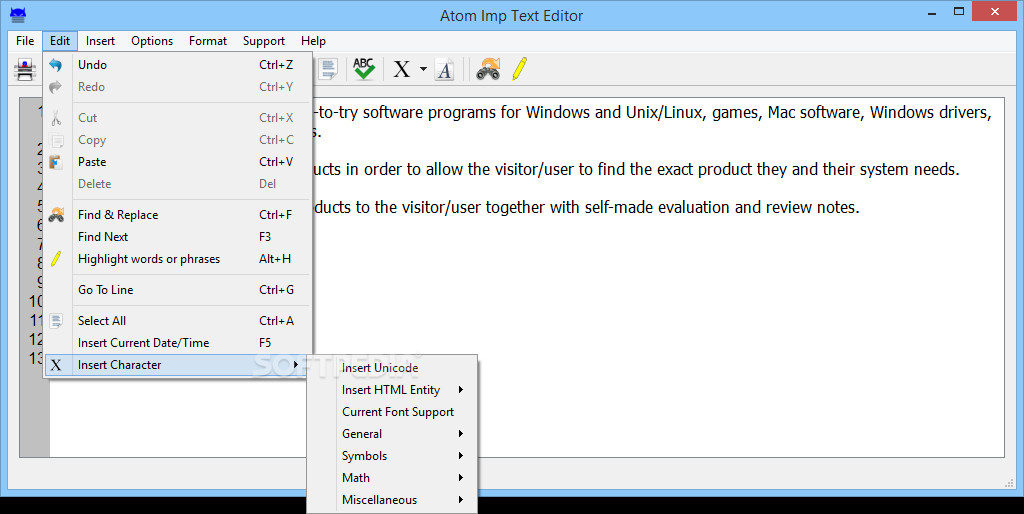The height and width of the screenshot is (514, 1024).
Task: Open the Options menu
Action: coord(152,40)
